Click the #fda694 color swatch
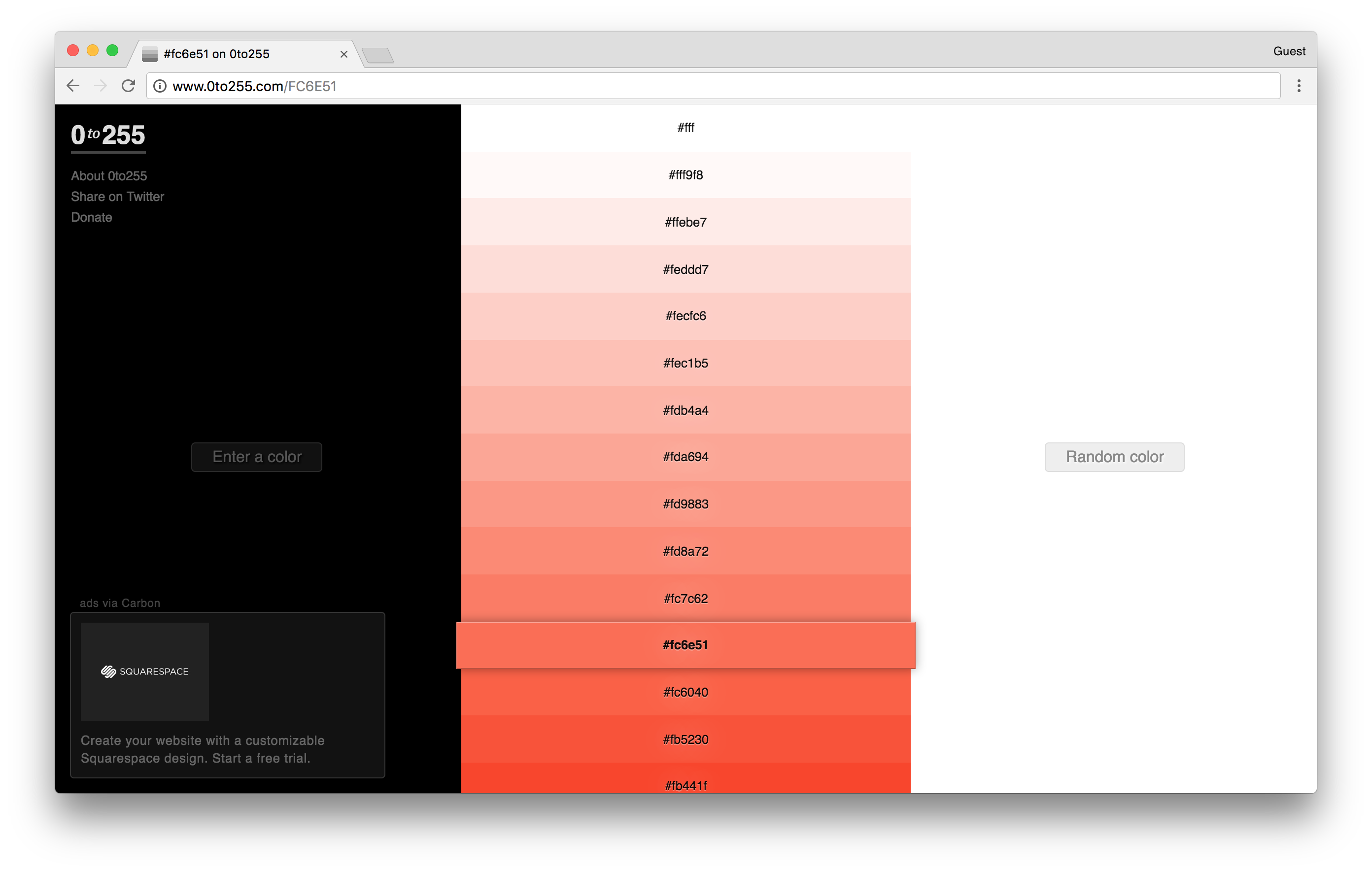Image resolution: width=1372 pixels, height=872 pixels. (x=686, y=457)
